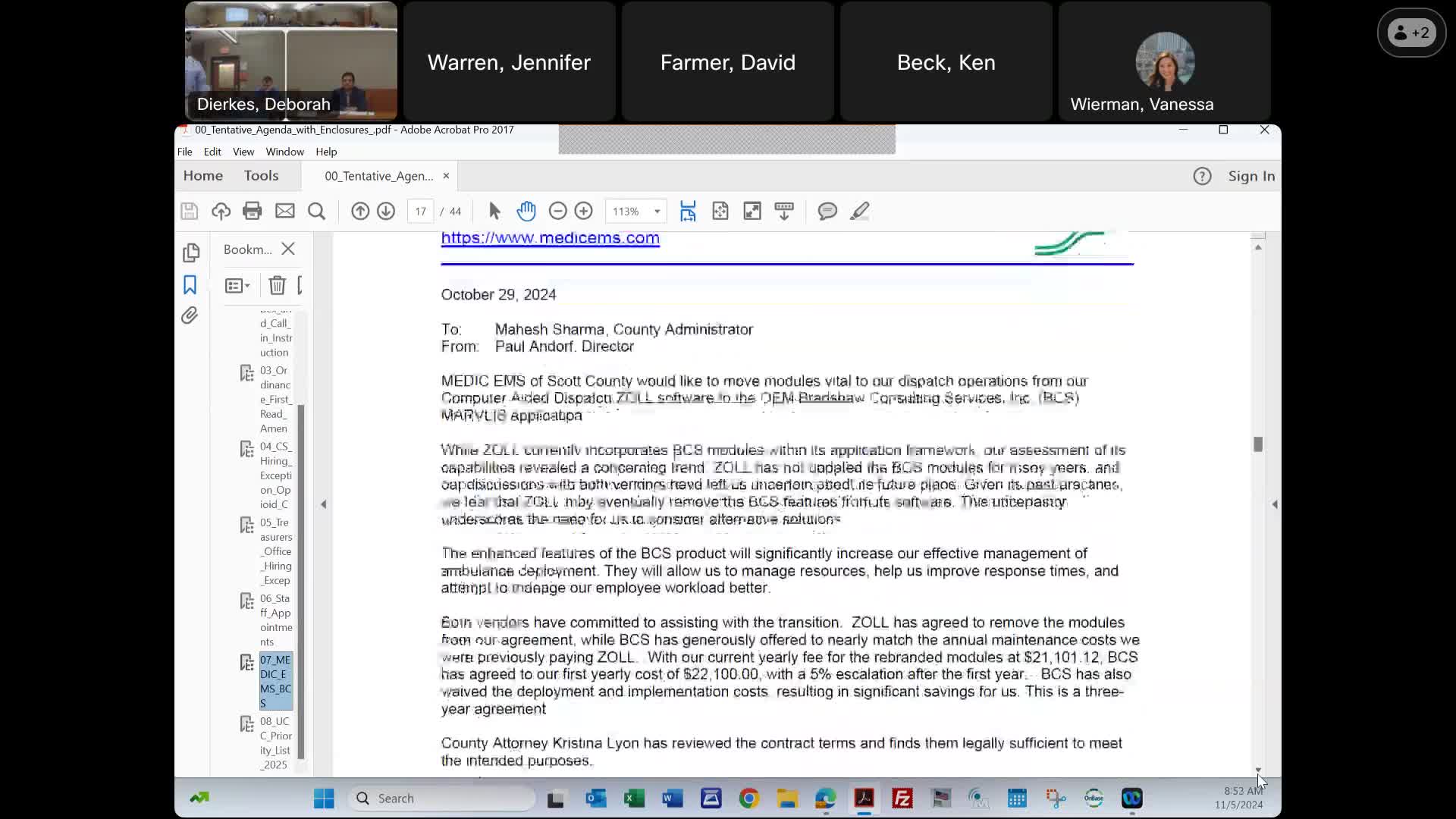Screen dimensions: 1456x819
Task: Select bookmark 07_MEDIC_EMS_BCS
Action: click(275, 681)
